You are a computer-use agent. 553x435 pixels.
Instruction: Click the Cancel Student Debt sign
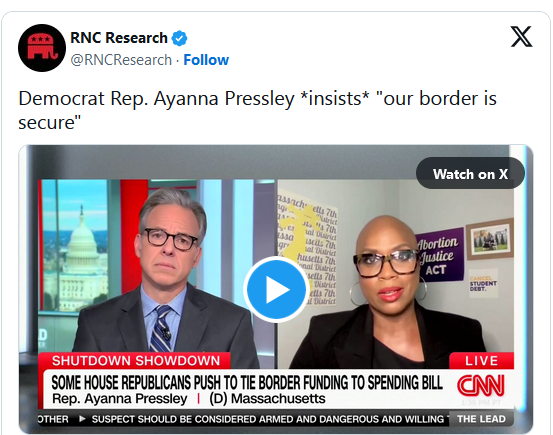483,283
